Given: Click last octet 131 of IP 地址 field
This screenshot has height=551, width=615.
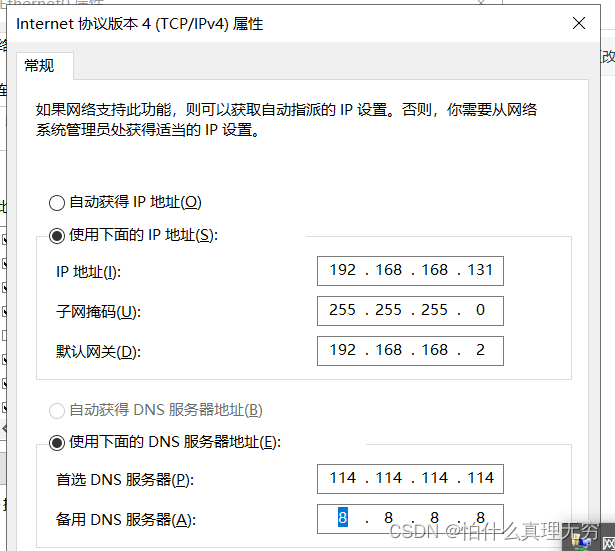Looking at the screenshot, I should (x=480, y=270).
